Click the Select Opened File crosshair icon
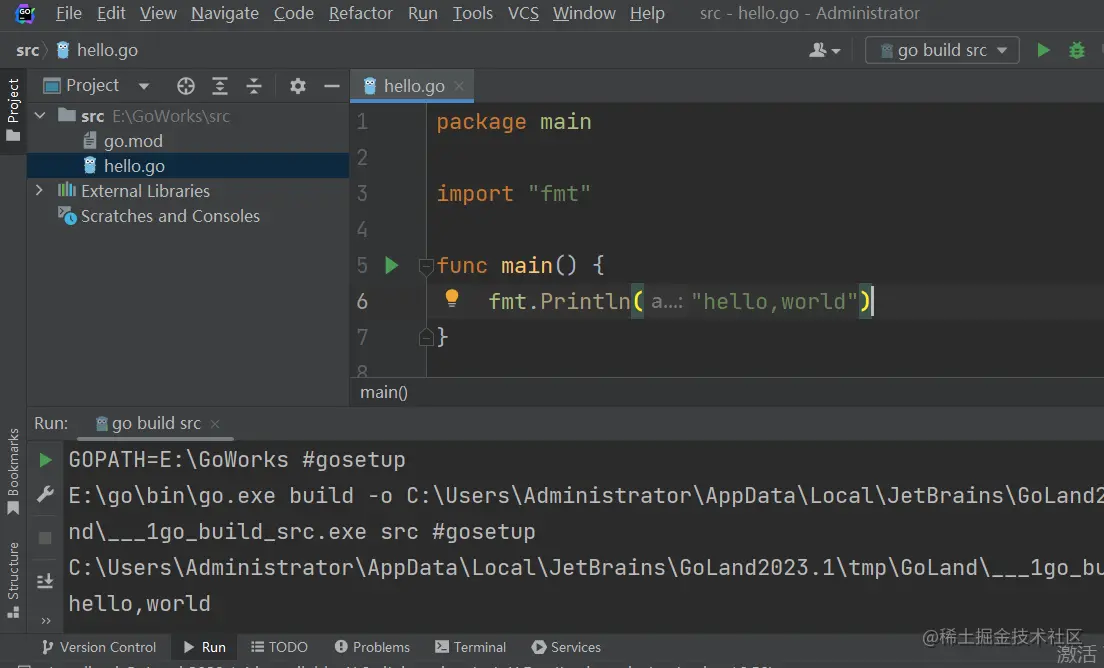The image size is (1104, 668). click(186, 86)
